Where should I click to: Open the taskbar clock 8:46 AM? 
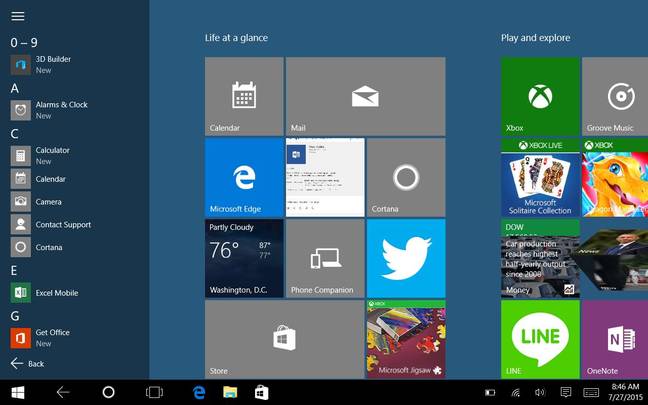coord(625,392)
